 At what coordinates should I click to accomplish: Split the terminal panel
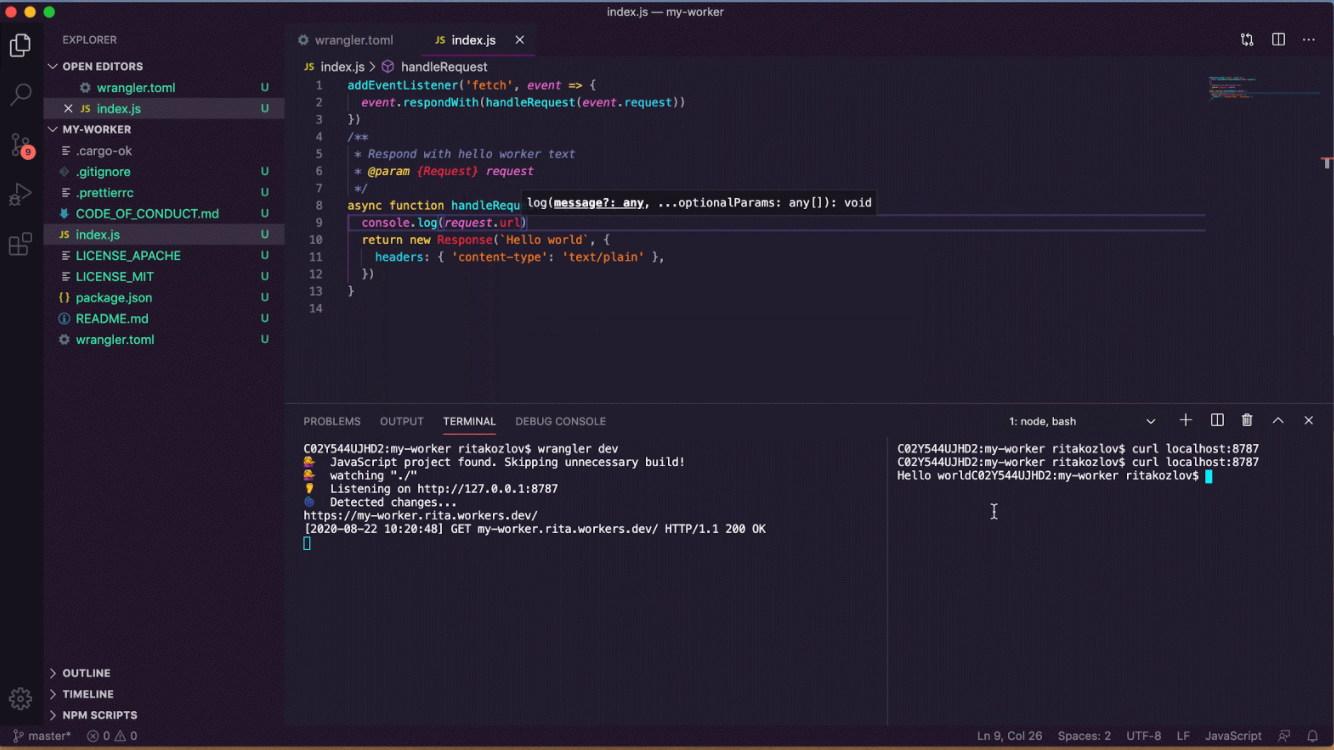pos(1217,421)
